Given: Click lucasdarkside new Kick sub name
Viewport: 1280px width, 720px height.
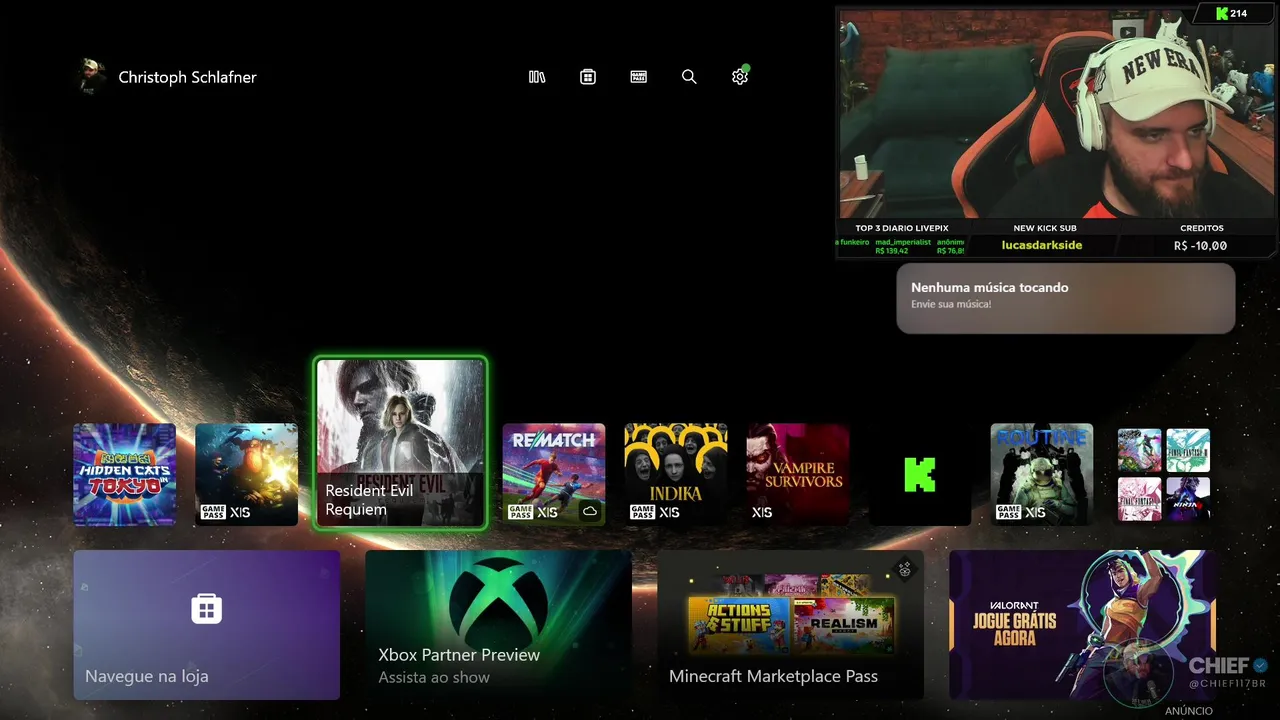Looking at the screenshot, I should click(x=1042, y=245).
